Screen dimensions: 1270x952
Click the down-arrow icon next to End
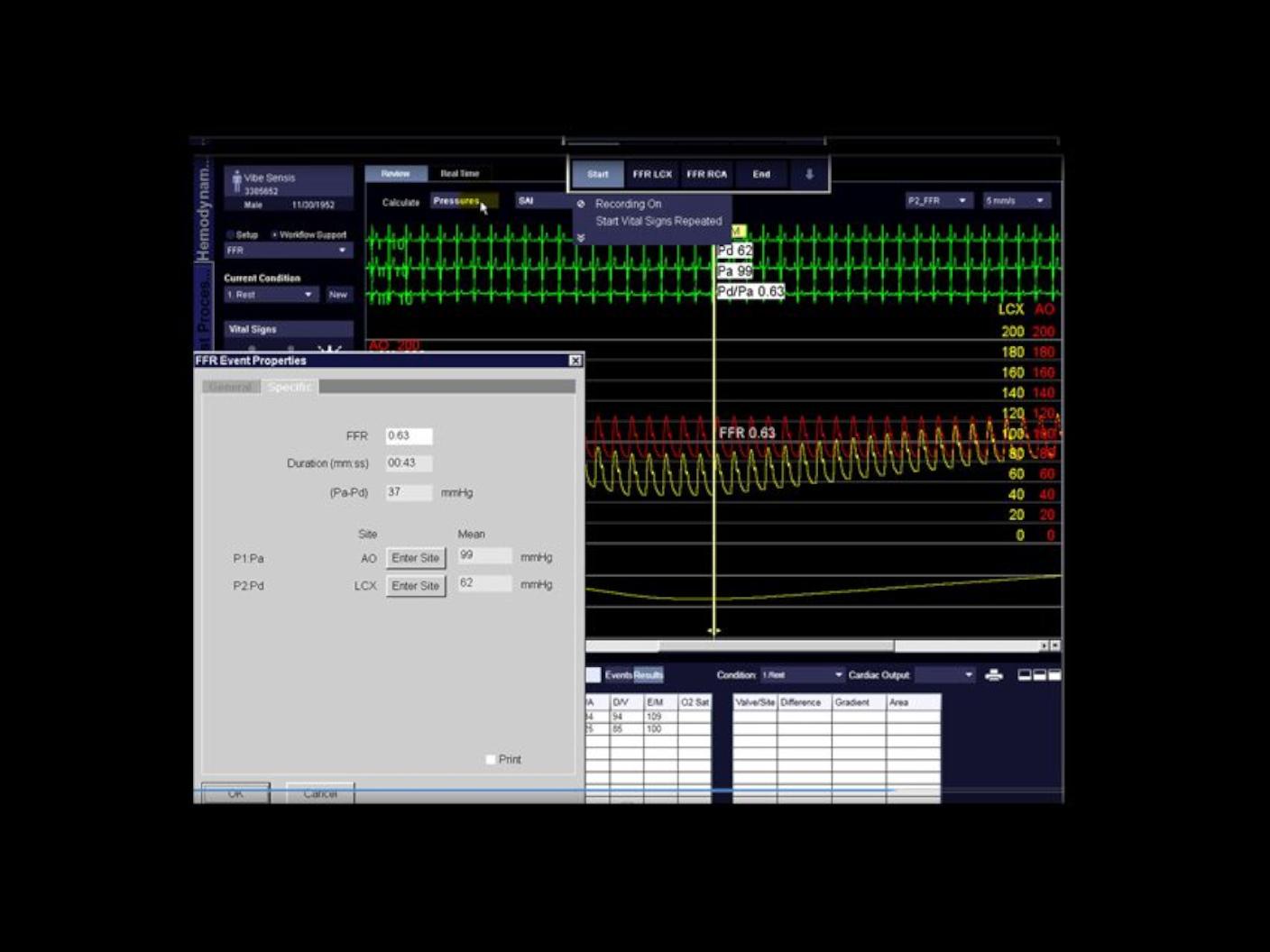[809, 174]
